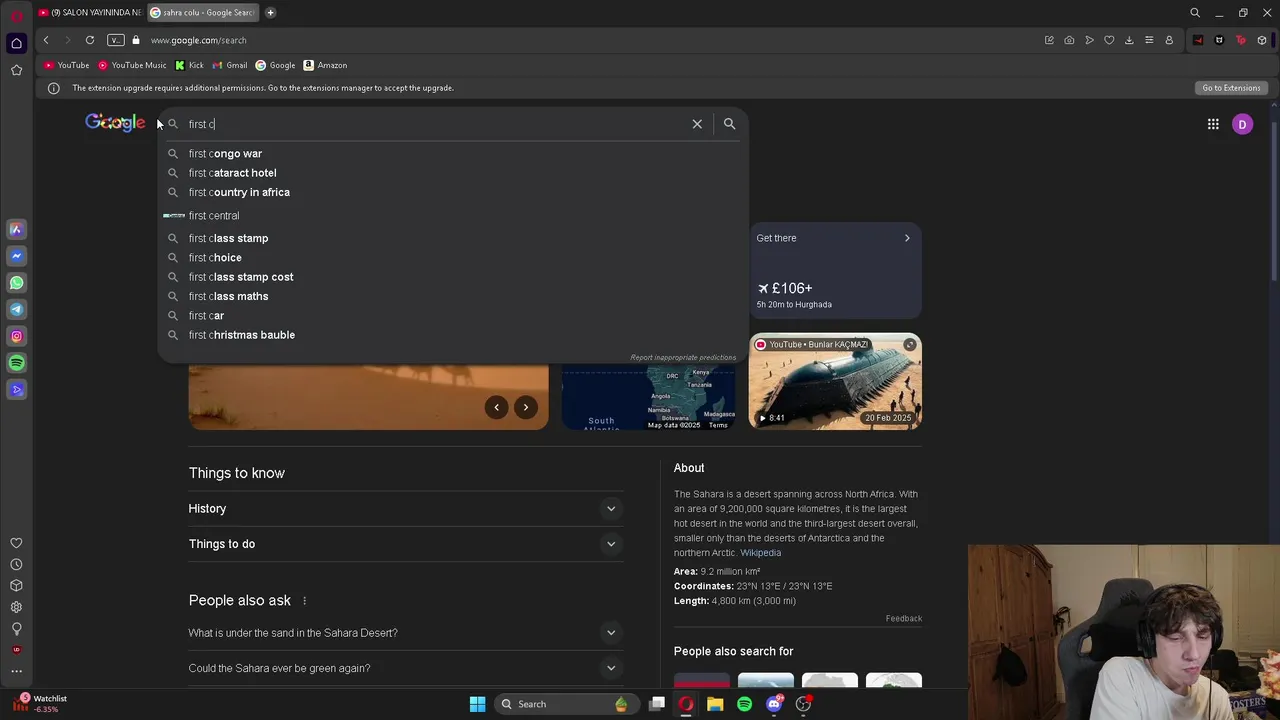
Task: Open the History clock icon in the sidebar
Action: 16,564
